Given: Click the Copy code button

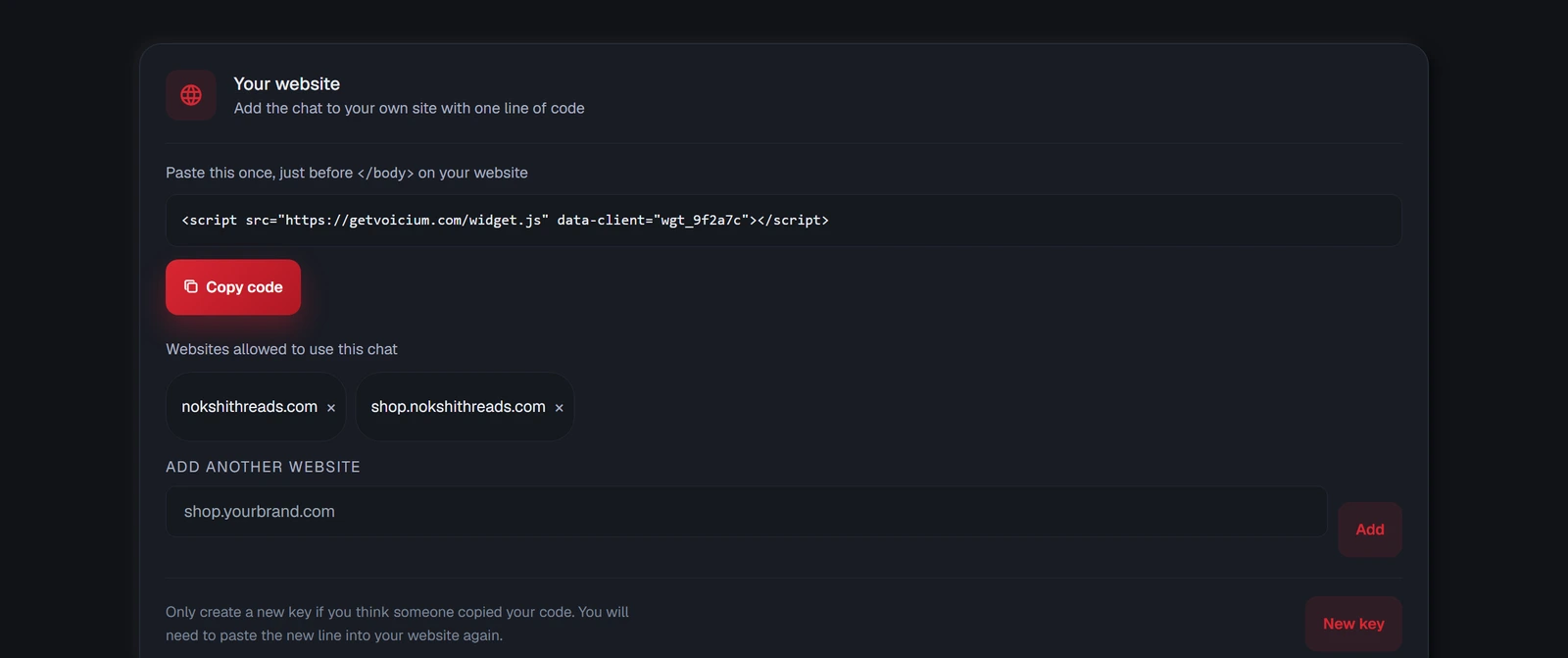Looking at the screenshot, I should pyautogui.click(x=233, y=287).
